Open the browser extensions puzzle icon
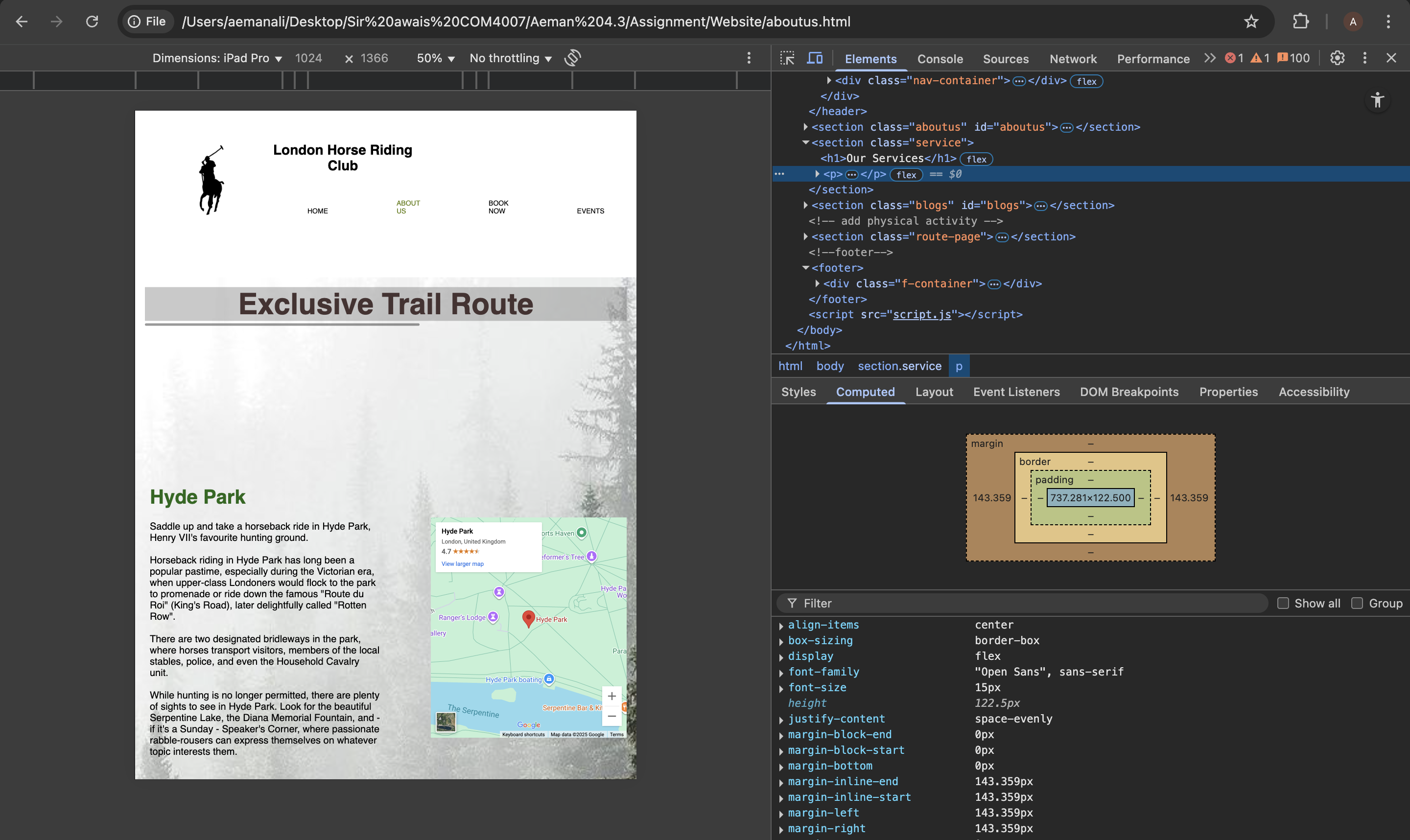Image resolution: width=1410 pixels, height=840 pixels. coord(1301,22)
